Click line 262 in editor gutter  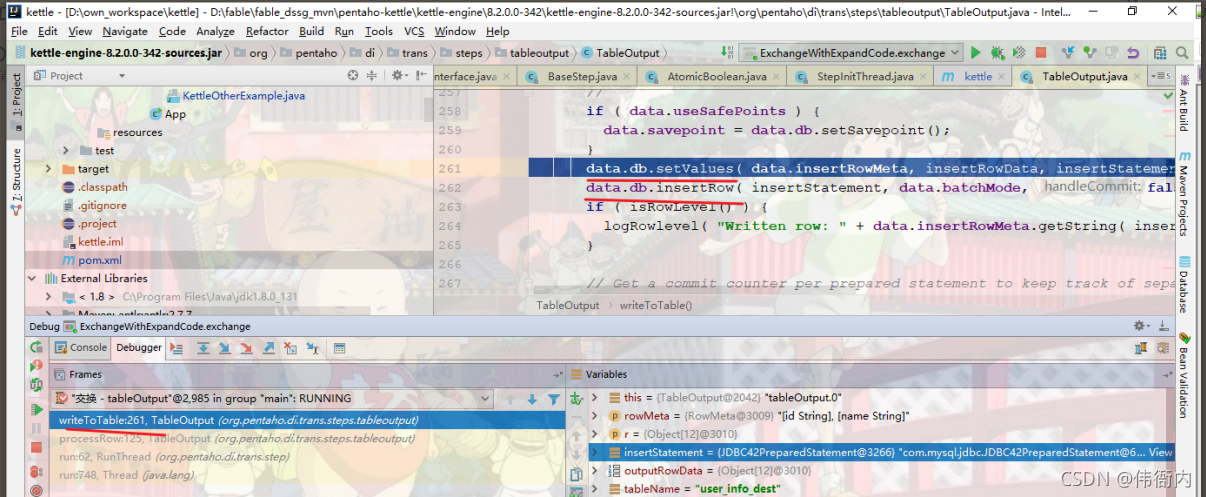(450, 187)
